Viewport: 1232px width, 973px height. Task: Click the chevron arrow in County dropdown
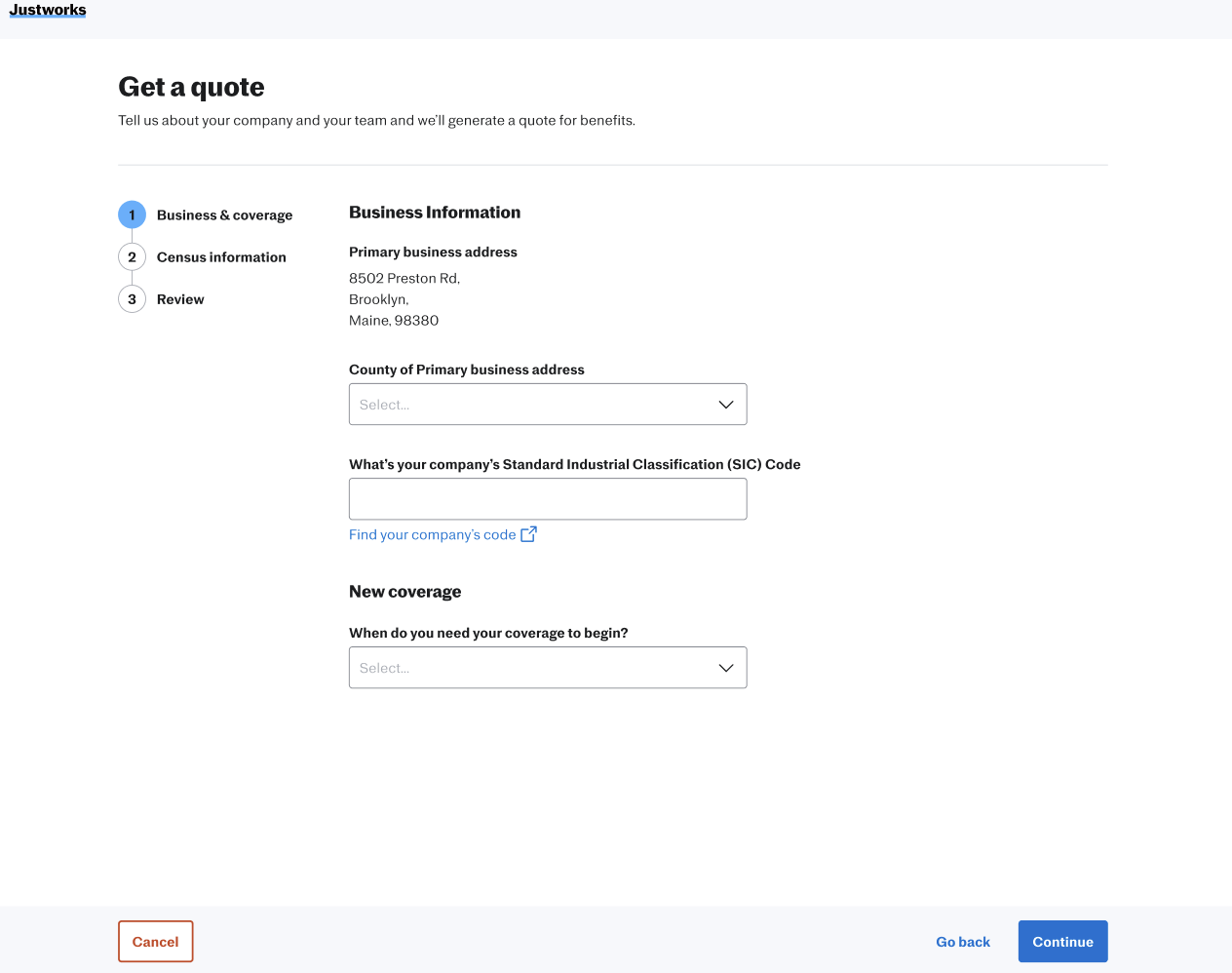pyautogui.click(x=725, y=405)
